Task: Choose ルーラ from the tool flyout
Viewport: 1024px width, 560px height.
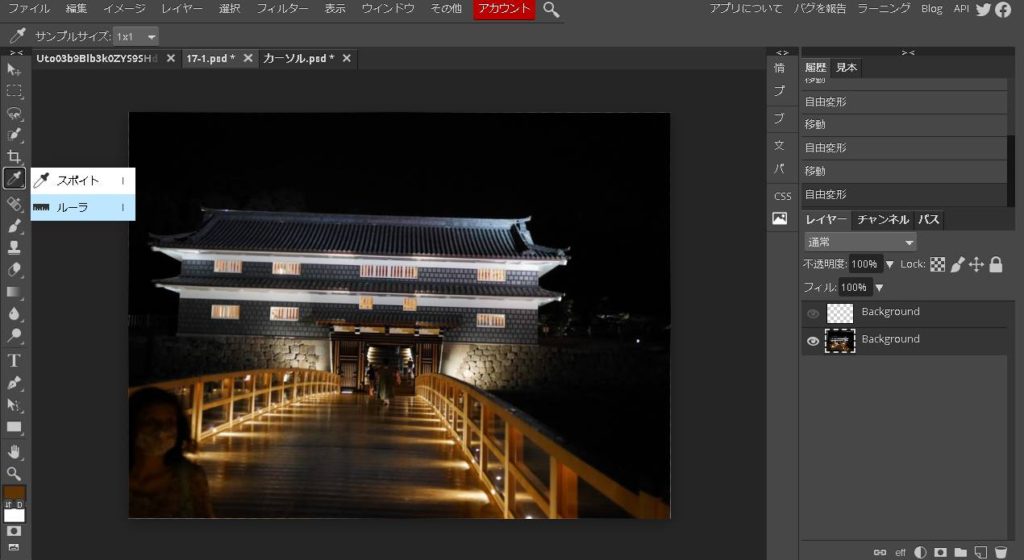Action: (73, 207)
